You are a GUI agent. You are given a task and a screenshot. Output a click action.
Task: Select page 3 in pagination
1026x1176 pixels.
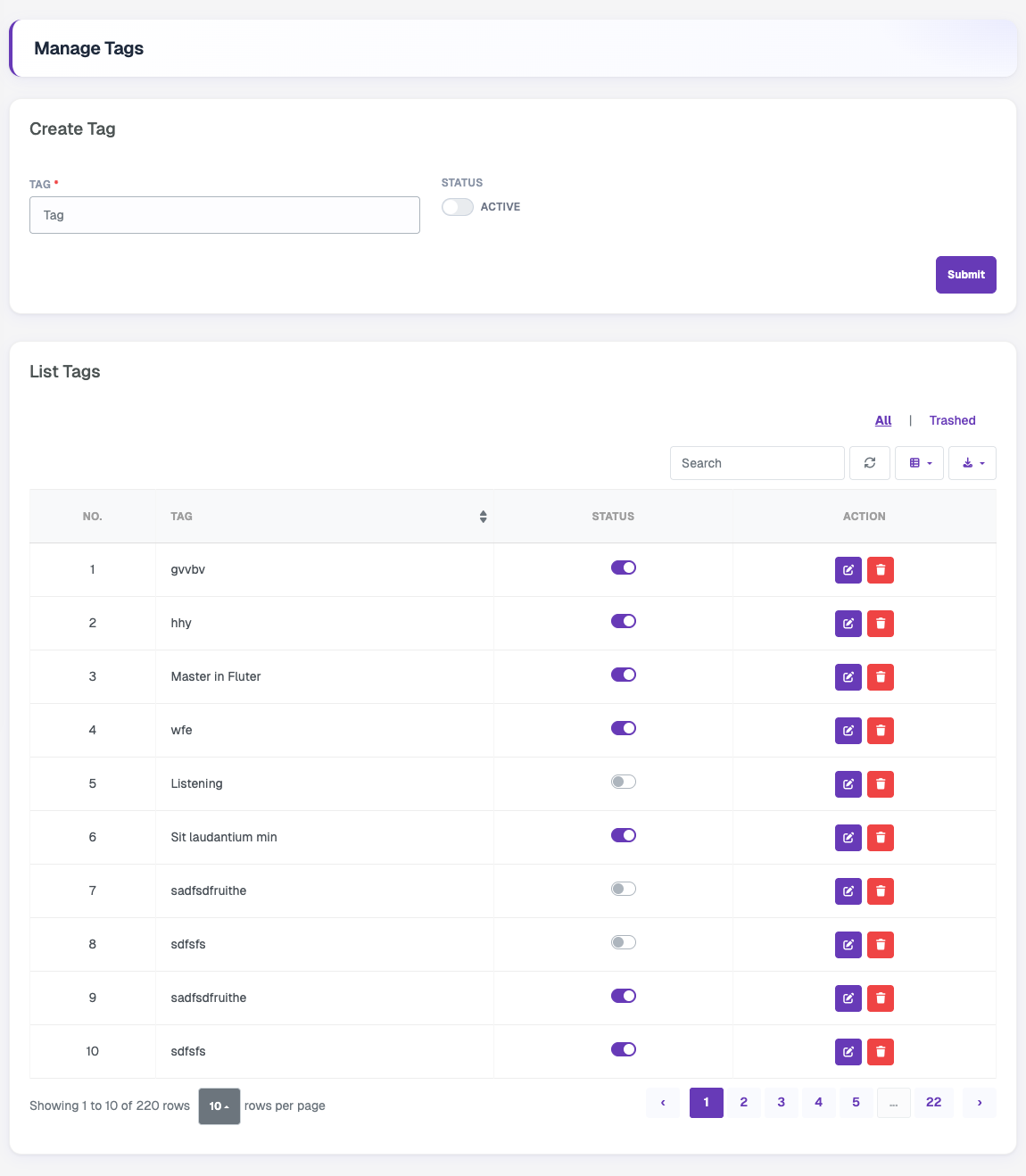point(782,1103)
